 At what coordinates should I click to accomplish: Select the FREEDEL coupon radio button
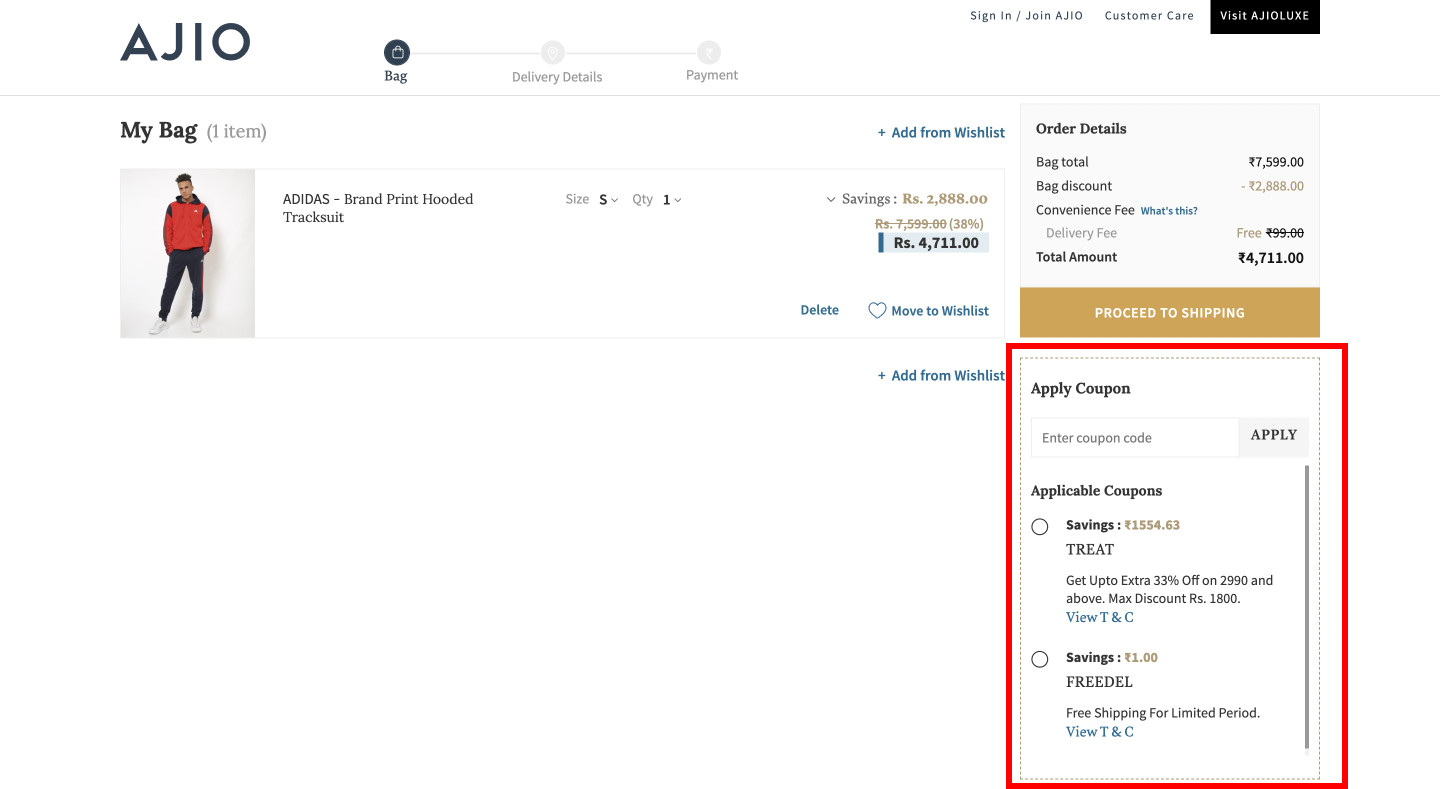(1040, 660)
